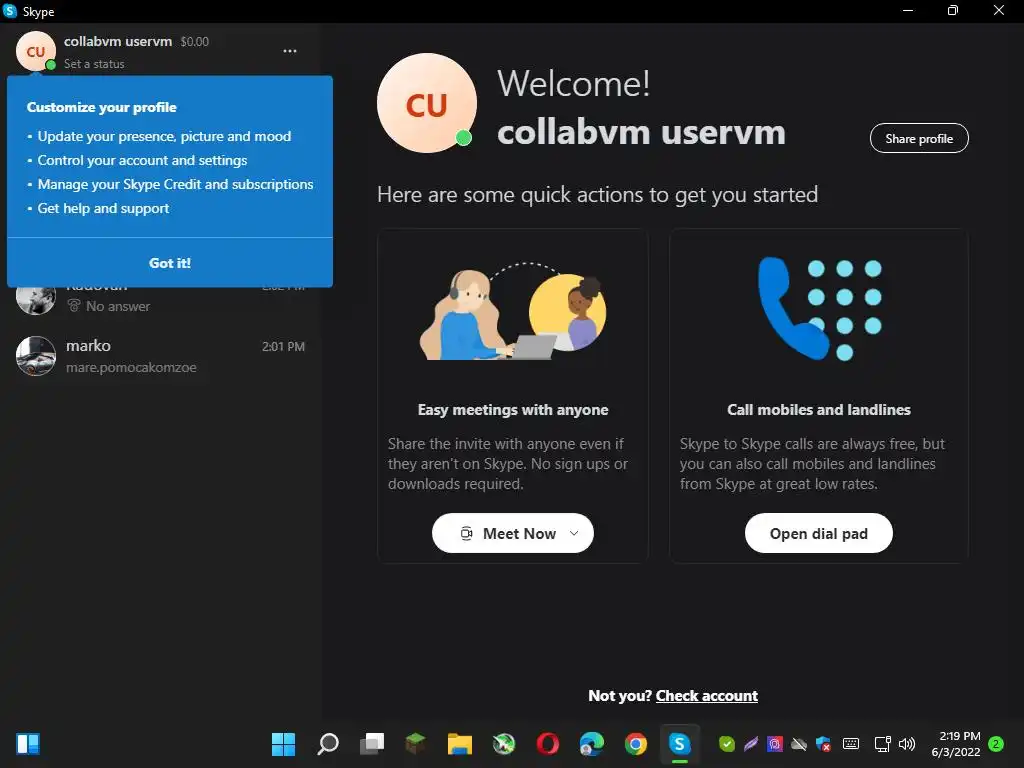Click the Easy meetings illustration
The height and width of the screenshot is (768, 1024).
[x=513, y=312]
